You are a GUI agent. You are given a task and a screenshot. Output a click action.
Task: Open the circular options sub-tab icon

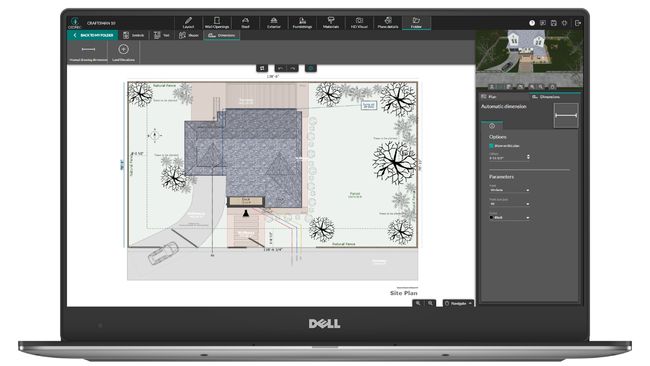pos(492,126)
